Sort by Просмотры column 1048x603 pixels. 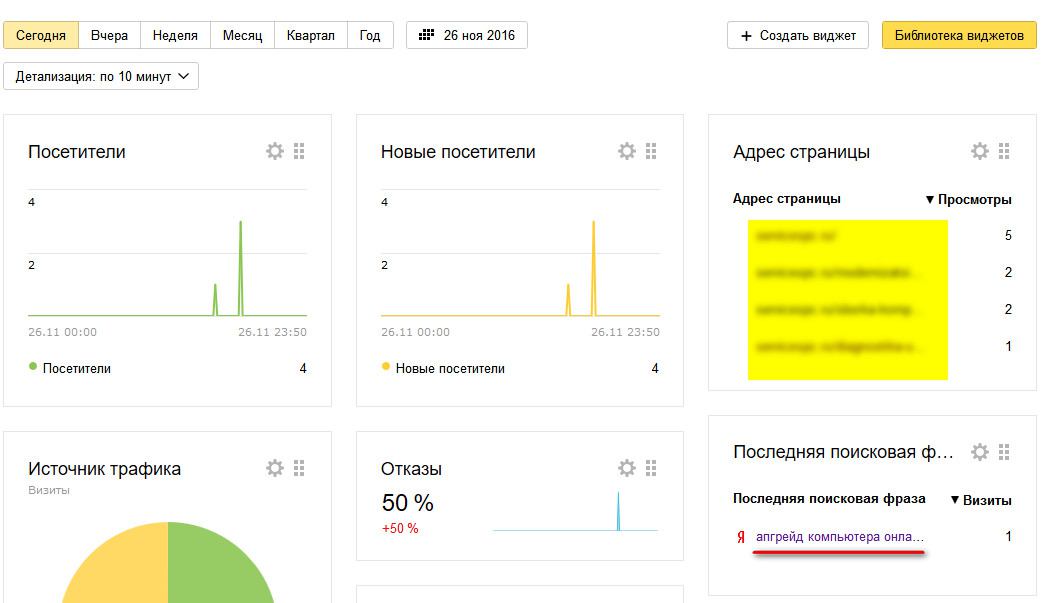coord(968,199)
